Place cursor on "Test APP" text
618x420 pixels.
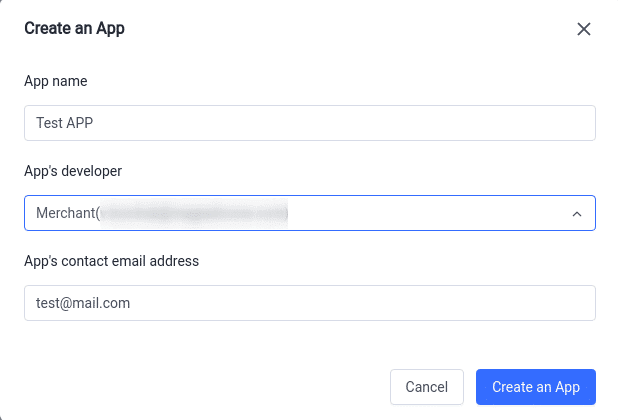(x=64, y=124)
